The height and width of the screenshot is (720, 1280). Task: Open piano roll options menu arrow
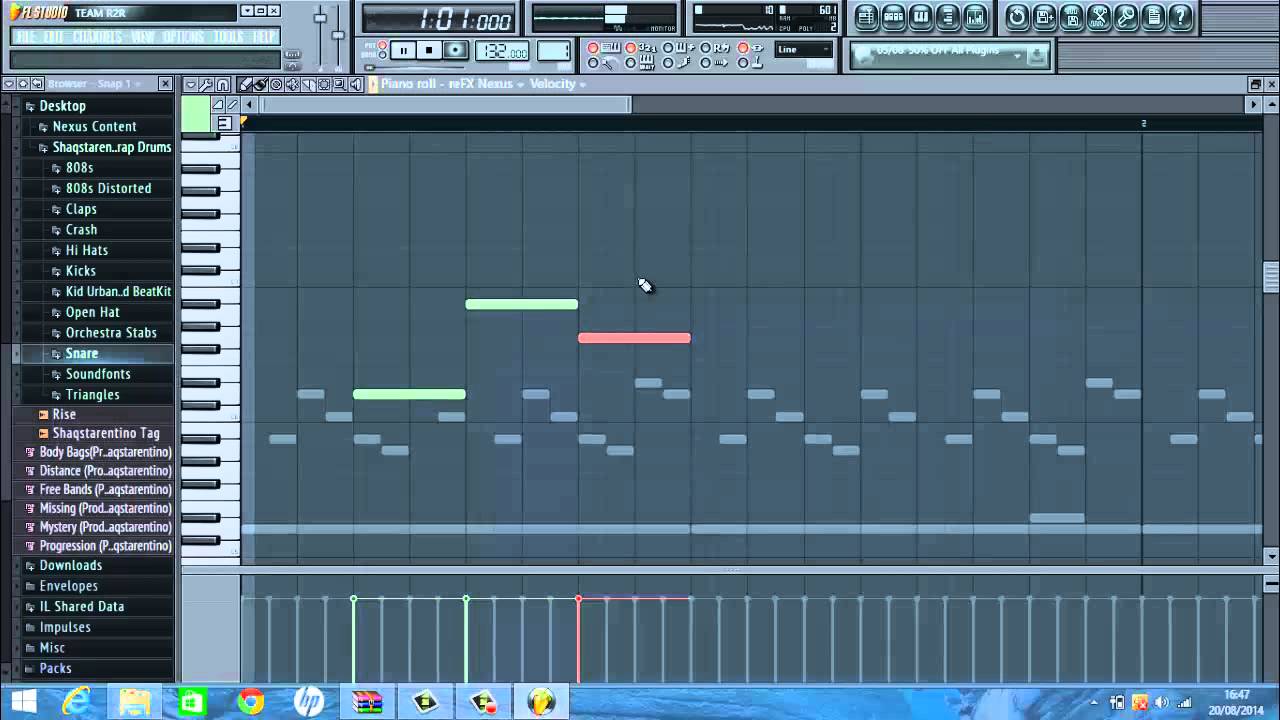(x=191, y=84)
